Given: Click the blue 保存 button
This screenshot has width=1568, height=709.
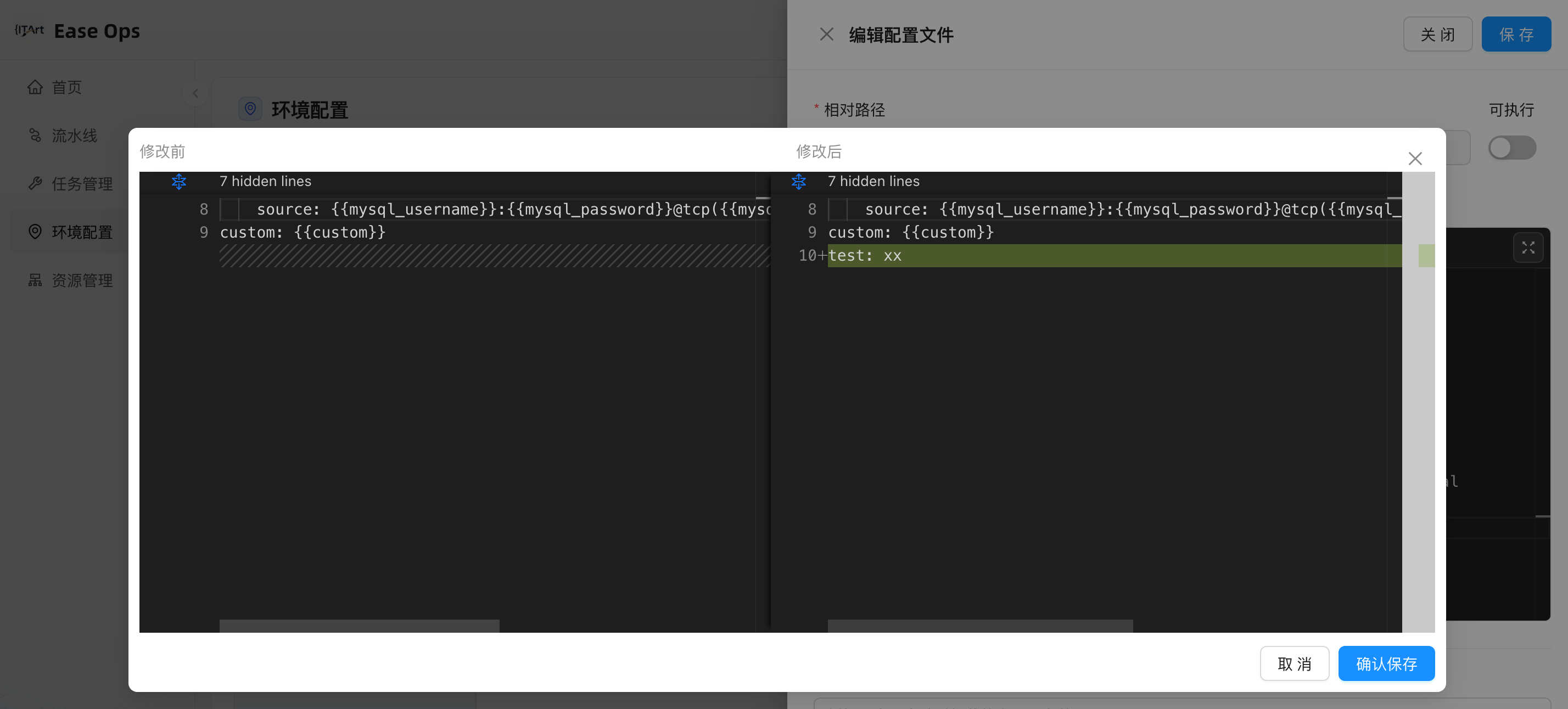Looking at the screenshot, I should click(1516, 34).
